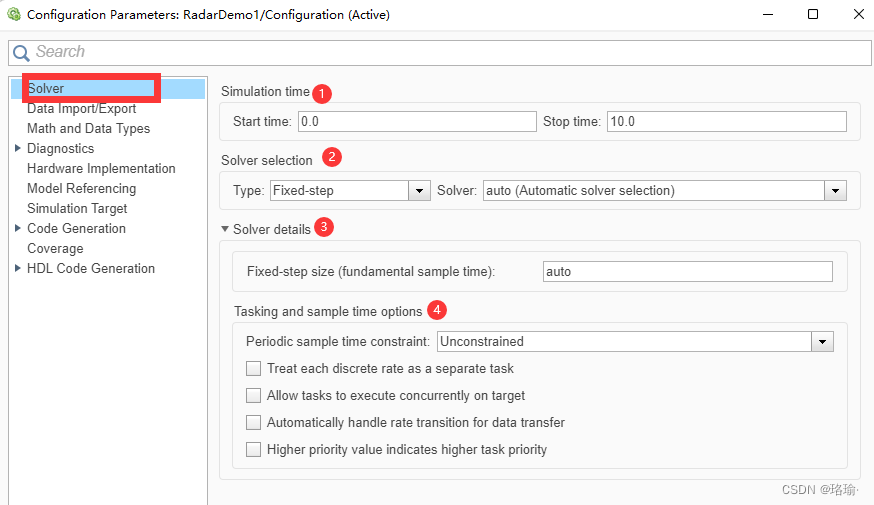Image resolution: width=874 pixels, height=505 pixels.
Task: Open the Math and Data Types page
Action: (x=88, y=129)
